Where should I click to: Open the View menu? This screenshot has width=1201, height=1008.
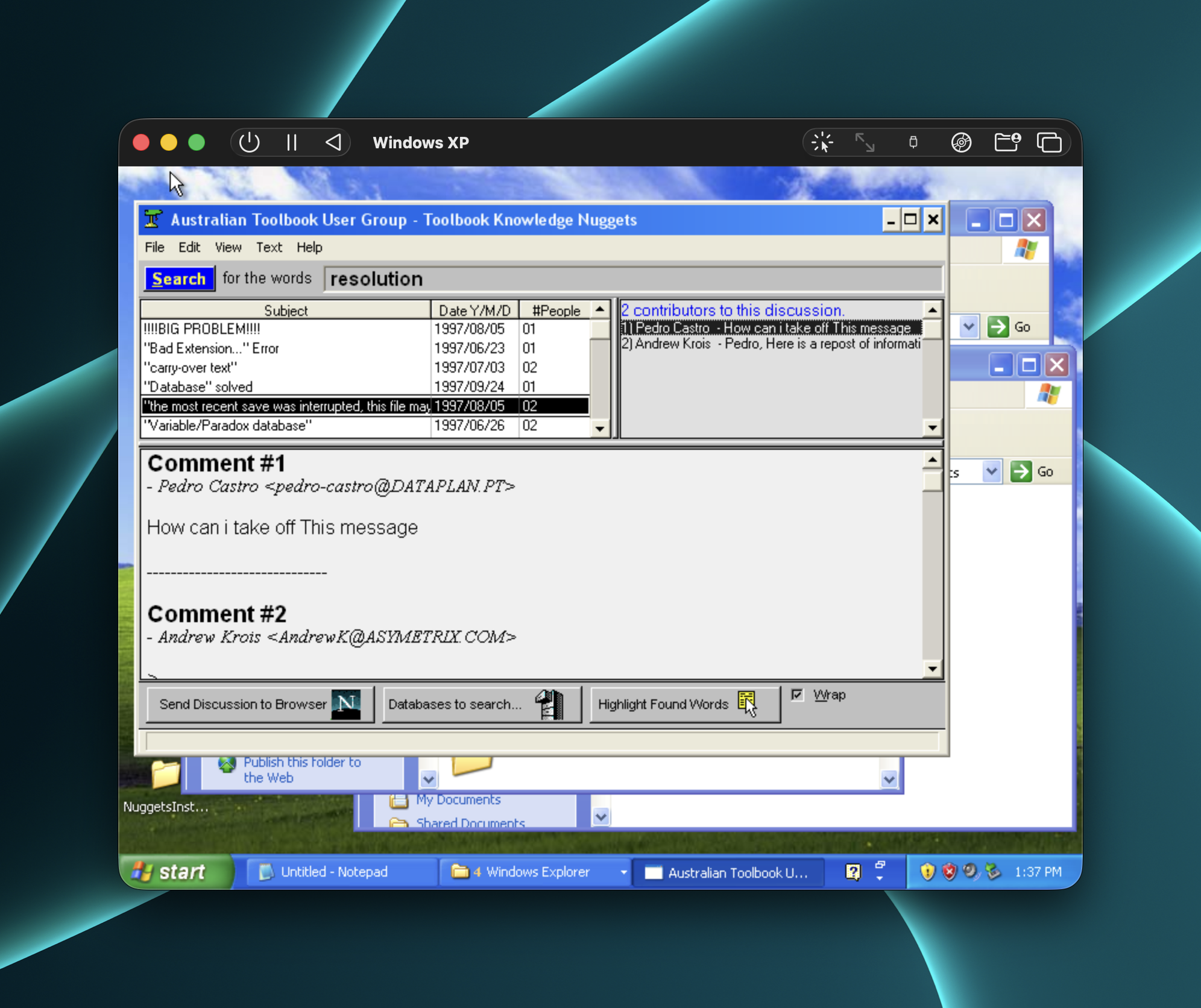coord(229,247)
